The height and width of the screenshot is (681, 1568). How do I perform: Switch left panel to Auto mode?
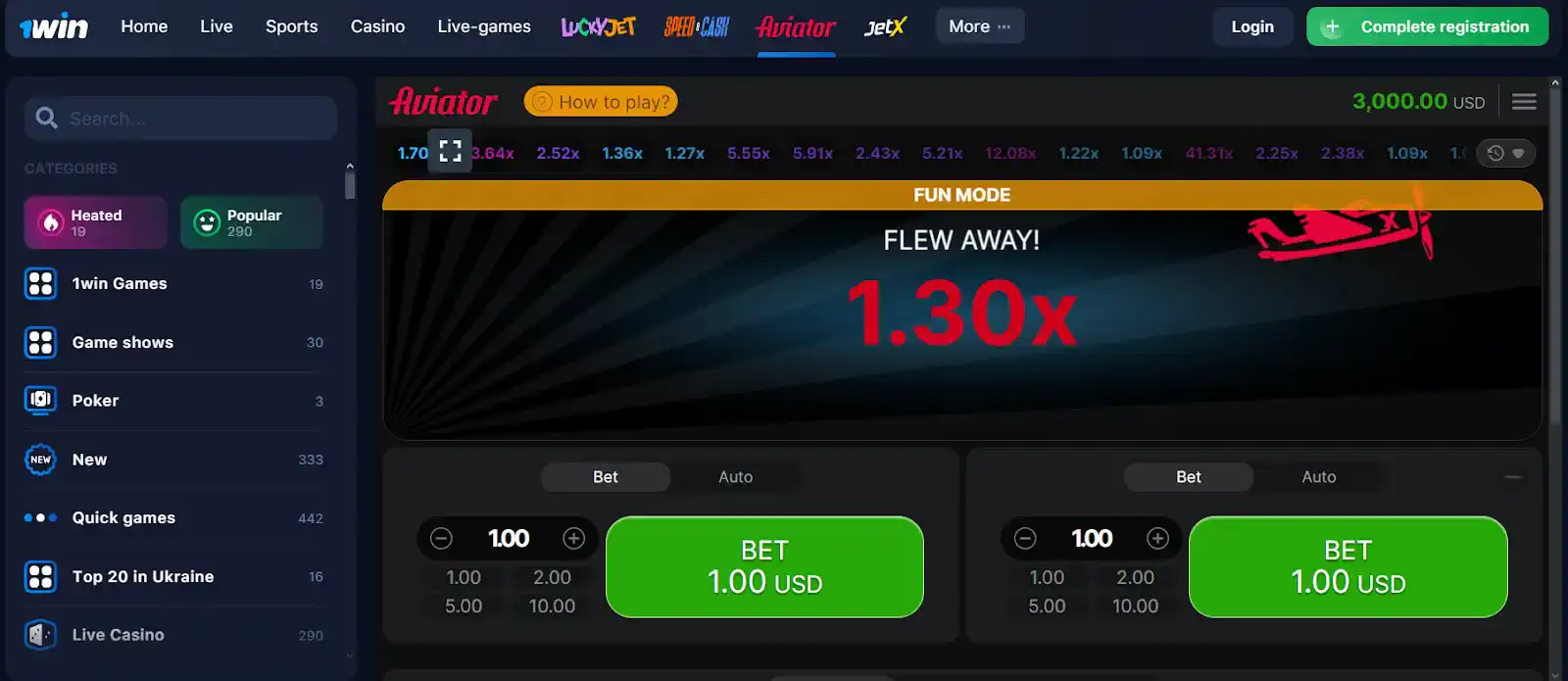[x=735, y=477]
